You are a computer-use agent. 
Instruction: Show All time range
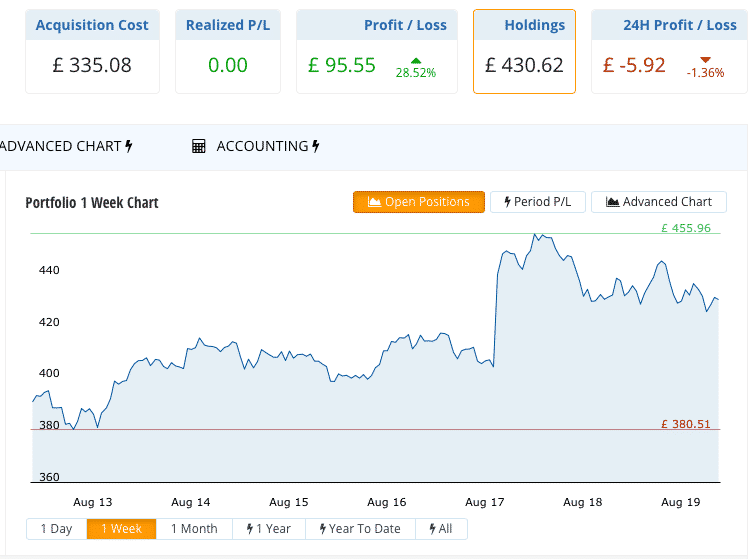pyautogui.click(x=441, y=529)
